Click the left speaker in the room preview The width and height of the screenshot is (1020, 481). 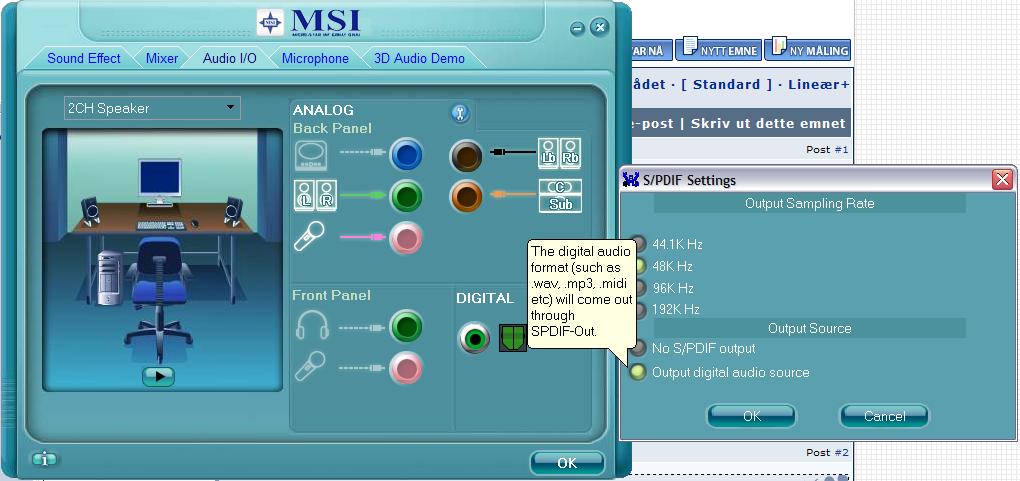coord(90,210)
